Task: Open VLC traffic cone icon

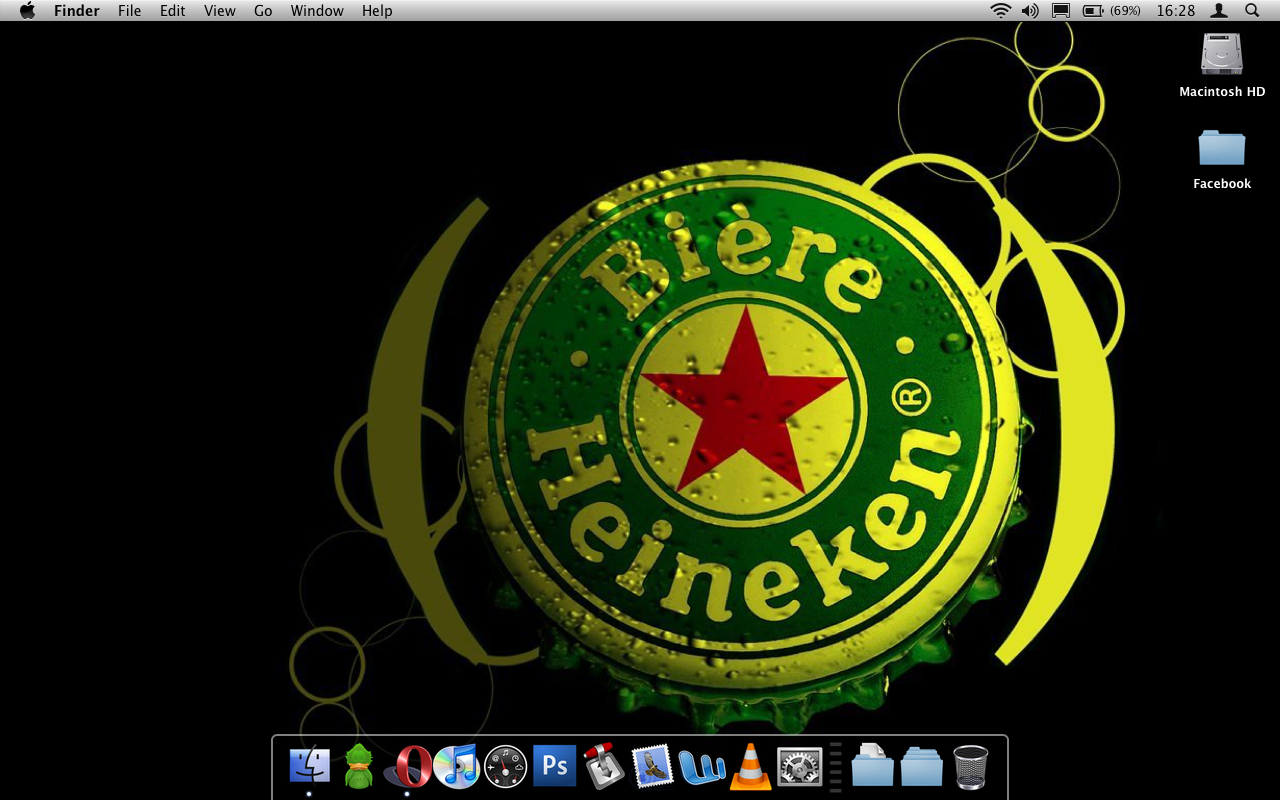Action: pyautogui.click(x=750, y=766)
